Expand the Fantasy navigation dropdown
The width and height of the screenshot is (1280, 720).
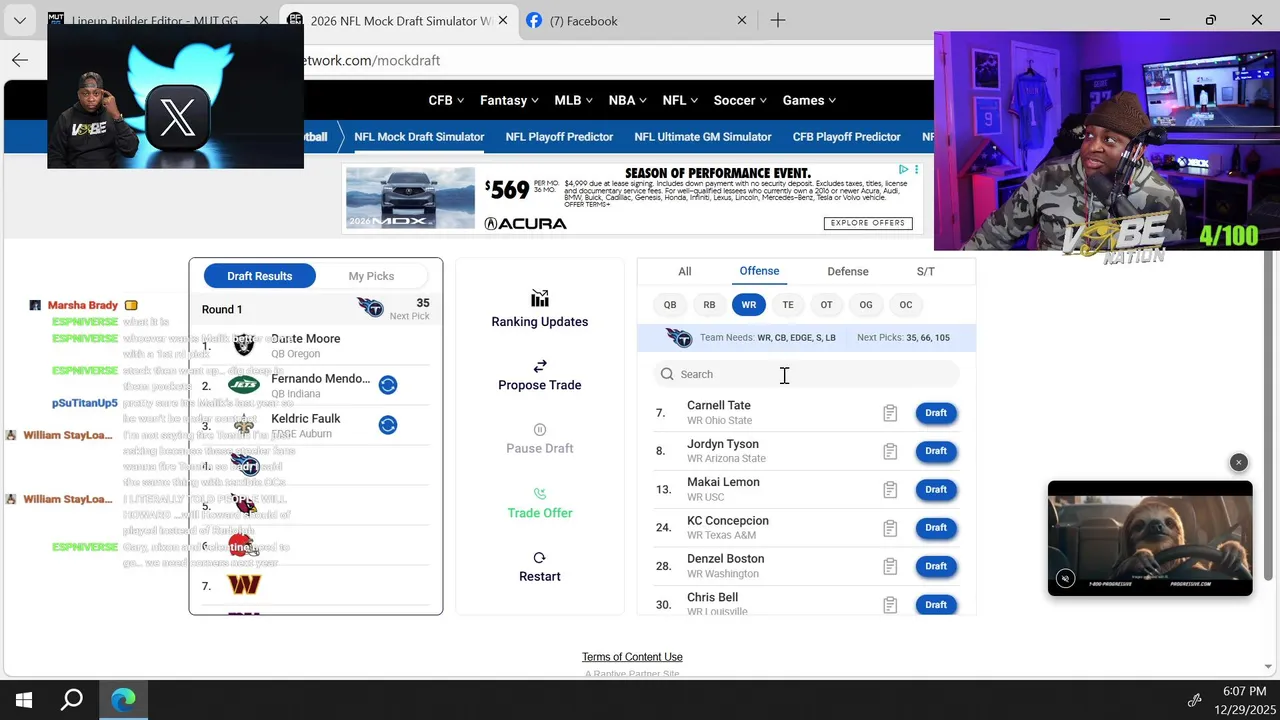pos(509,100)
